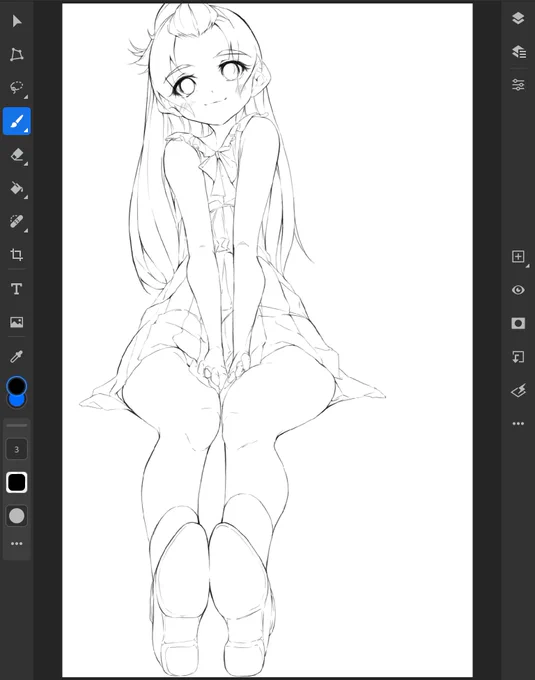Viewport: 535px width, 680px height.
Task: Pick the Eyedropper tool
Action: pyautogui.click(x=16, y=356)
